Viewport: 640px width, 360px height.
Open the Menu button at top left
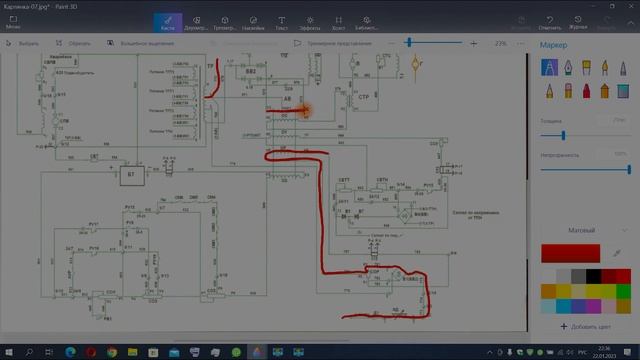[x=13, y=22]
